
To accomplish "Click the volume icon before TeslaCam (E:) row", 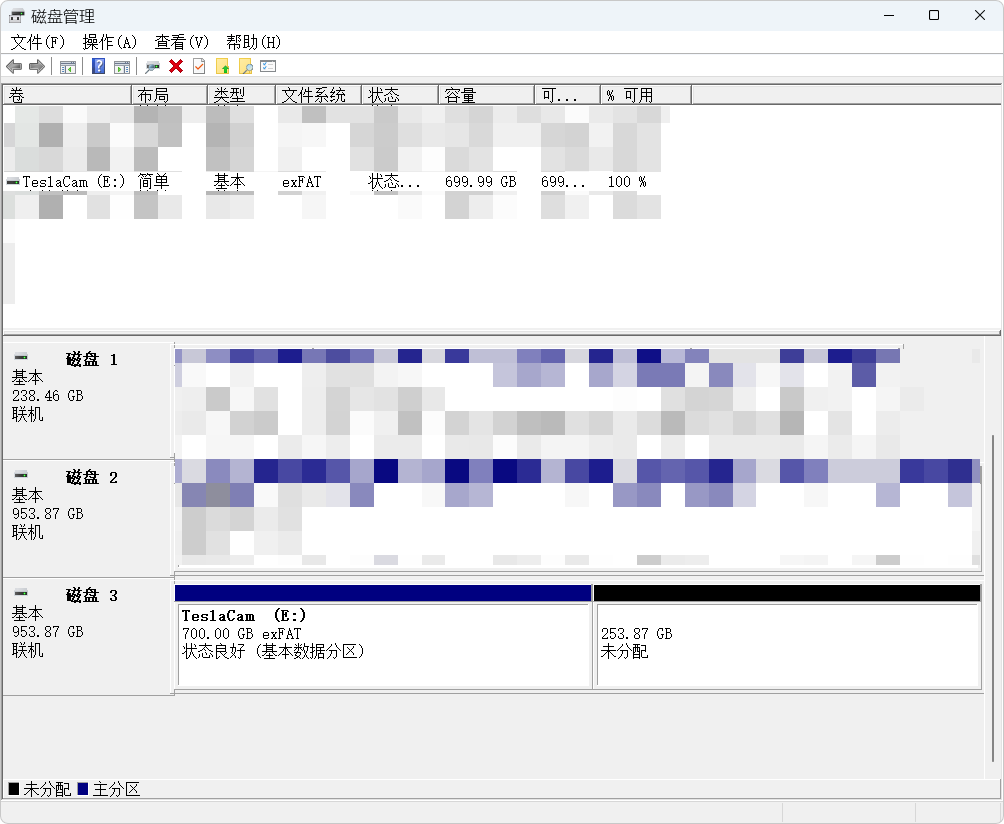I will point(13,182).
